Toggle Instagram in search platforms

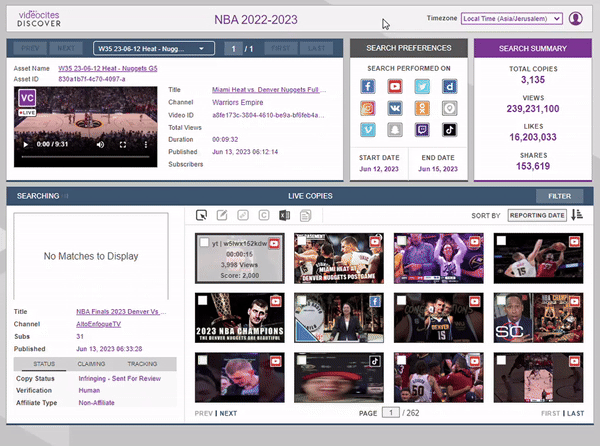click(368, 108)
